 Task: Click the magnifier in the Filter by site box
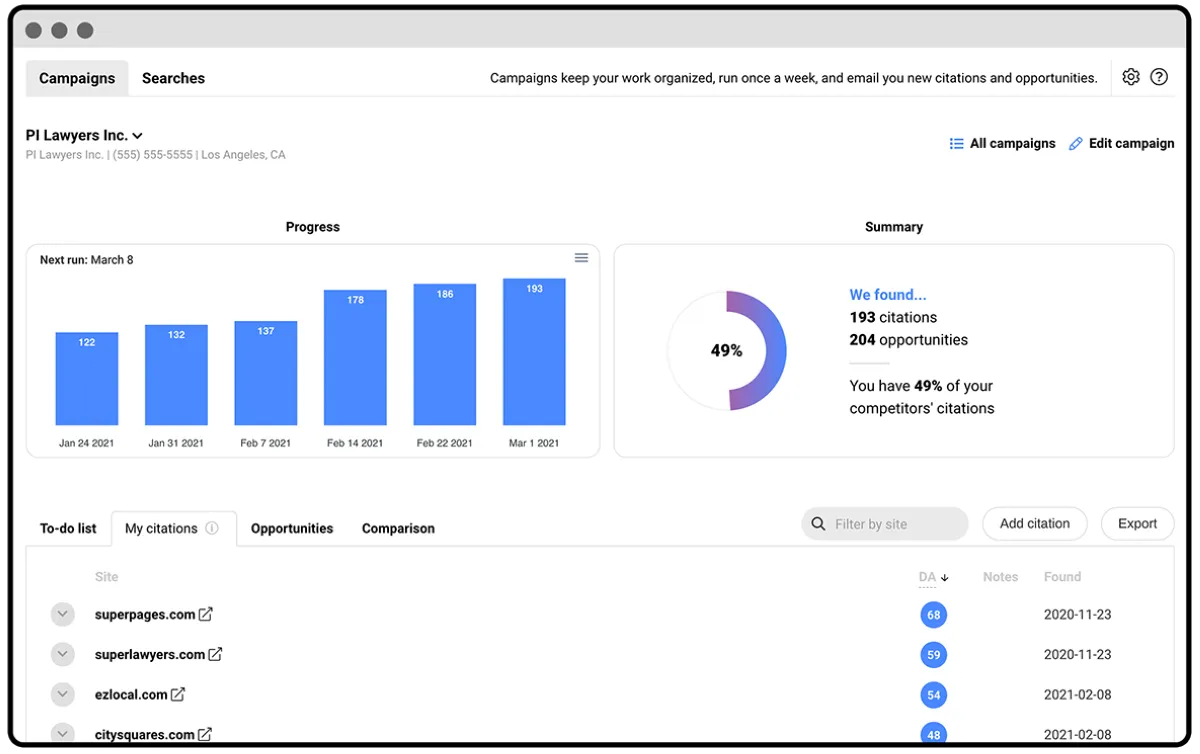[819, 523]
